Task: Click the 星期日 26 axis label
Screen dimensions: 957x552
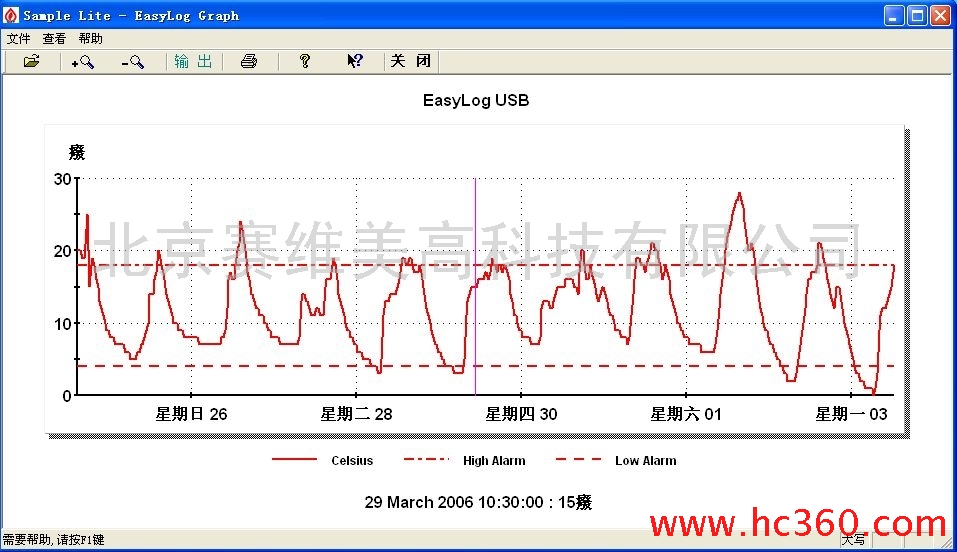Action: point(191,414)
